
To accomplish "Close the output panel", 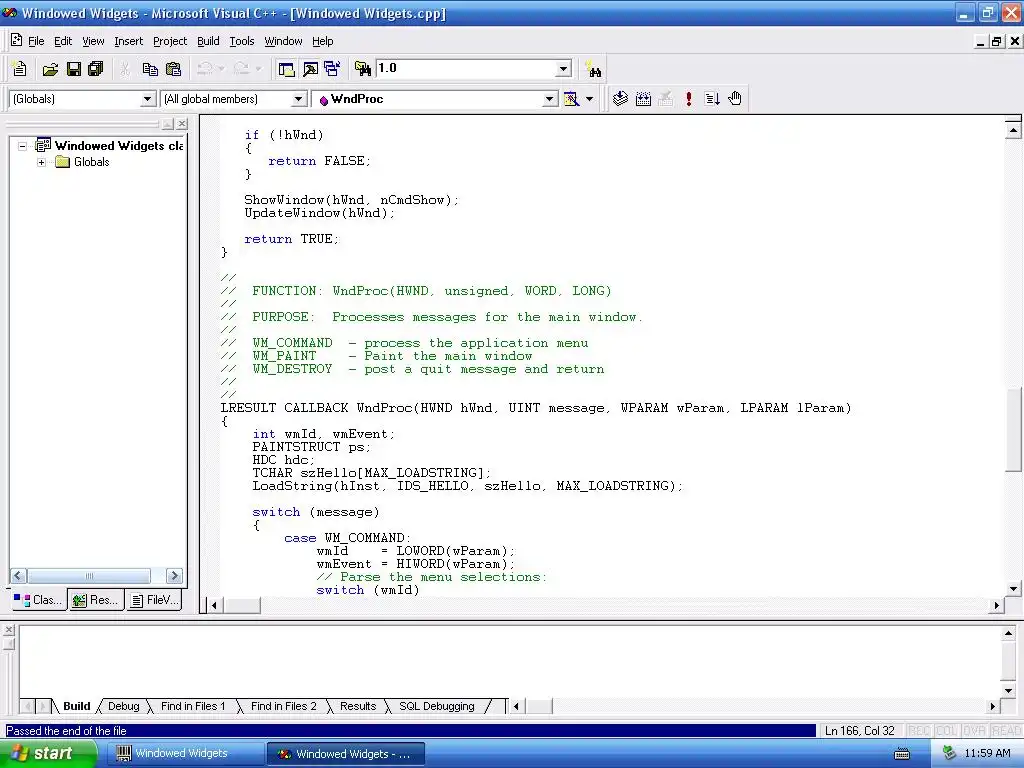I will pyautogui.click(x=8, y=630).
